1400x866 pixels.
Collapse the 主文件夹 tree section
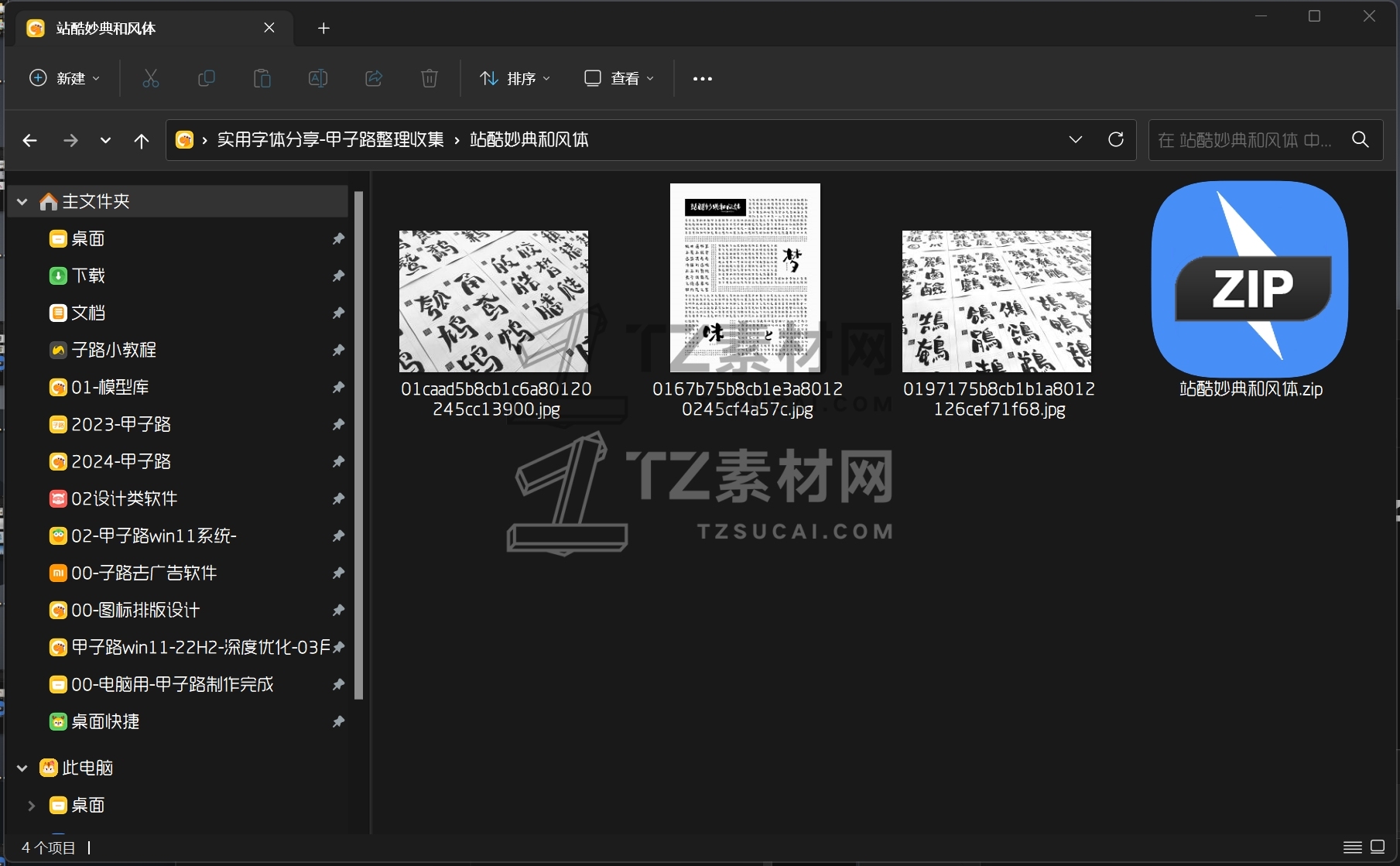pyautogui.click(x=22, y=202)
